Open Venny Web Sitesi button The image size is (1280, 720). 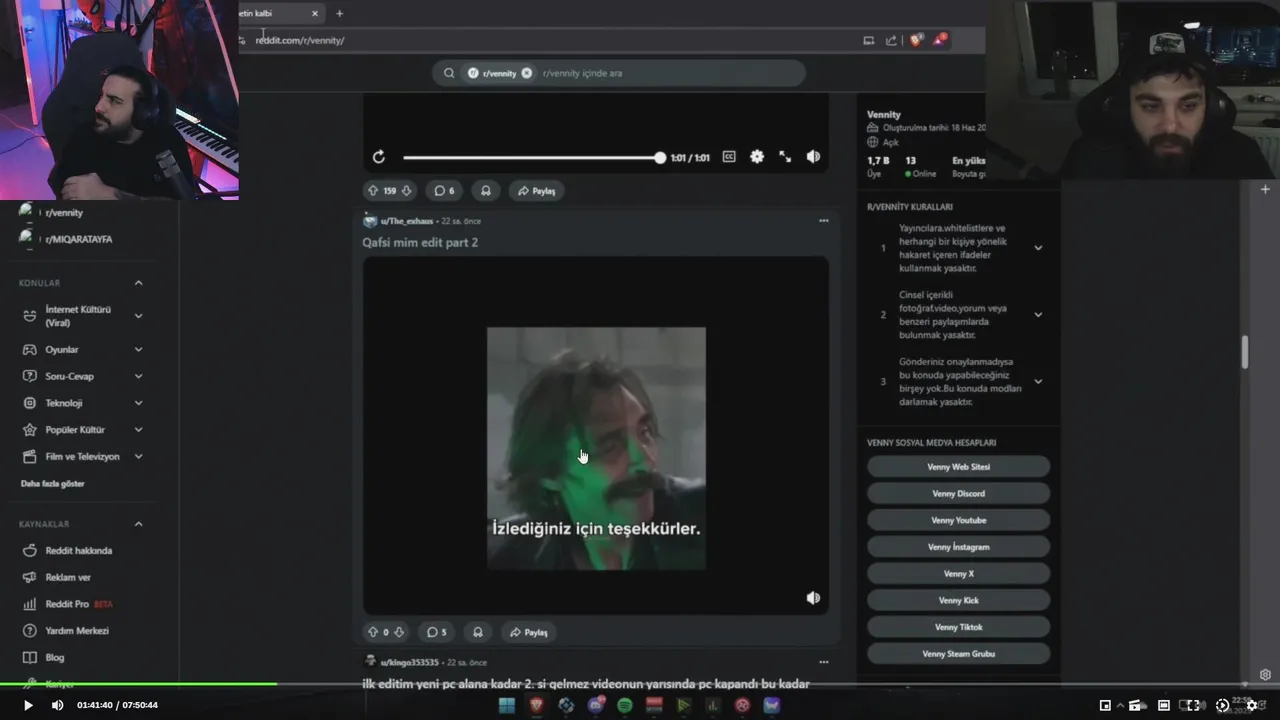[x=958, y=467]
